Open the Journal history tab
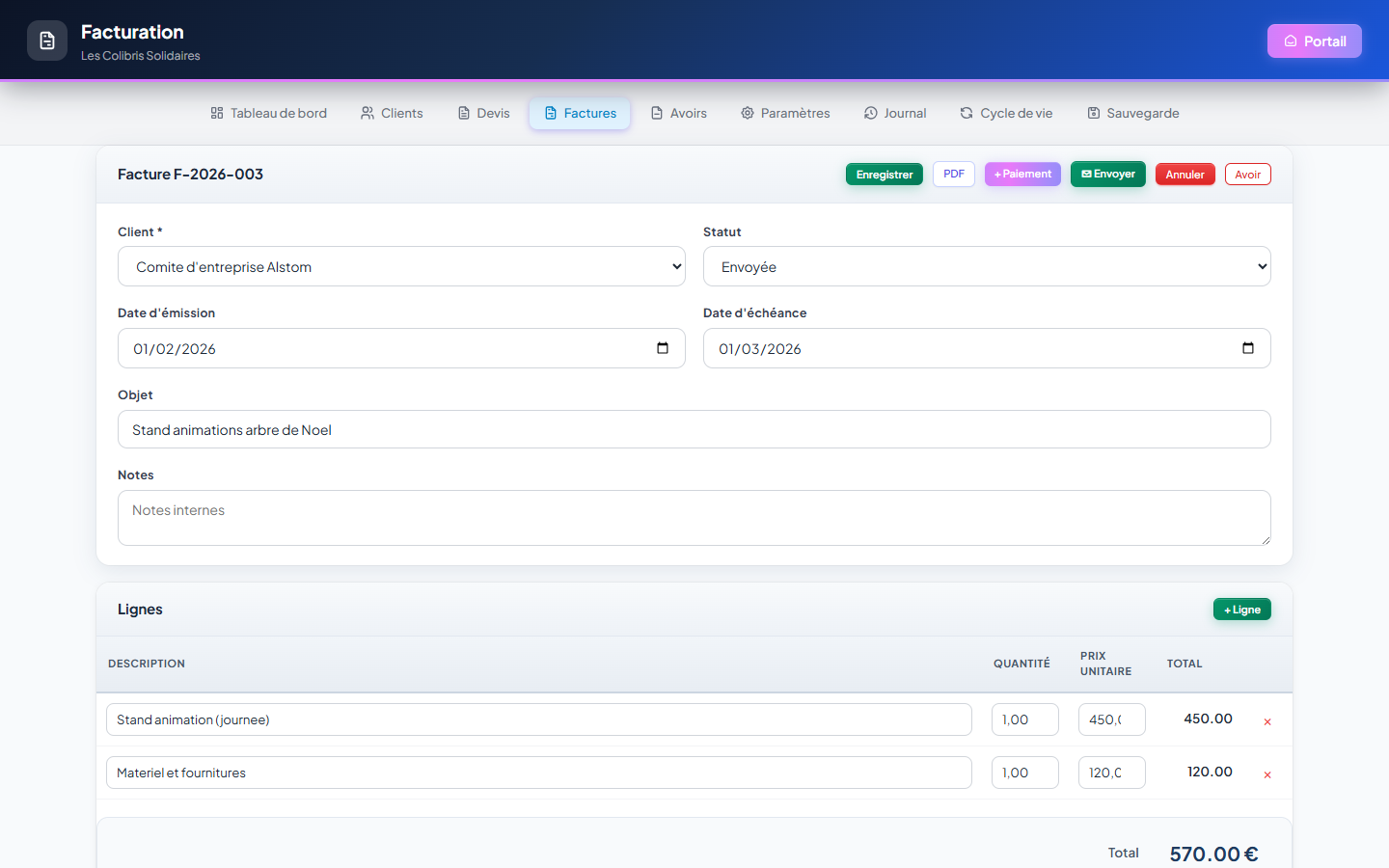1389x868 pixels. pos(895,113)
